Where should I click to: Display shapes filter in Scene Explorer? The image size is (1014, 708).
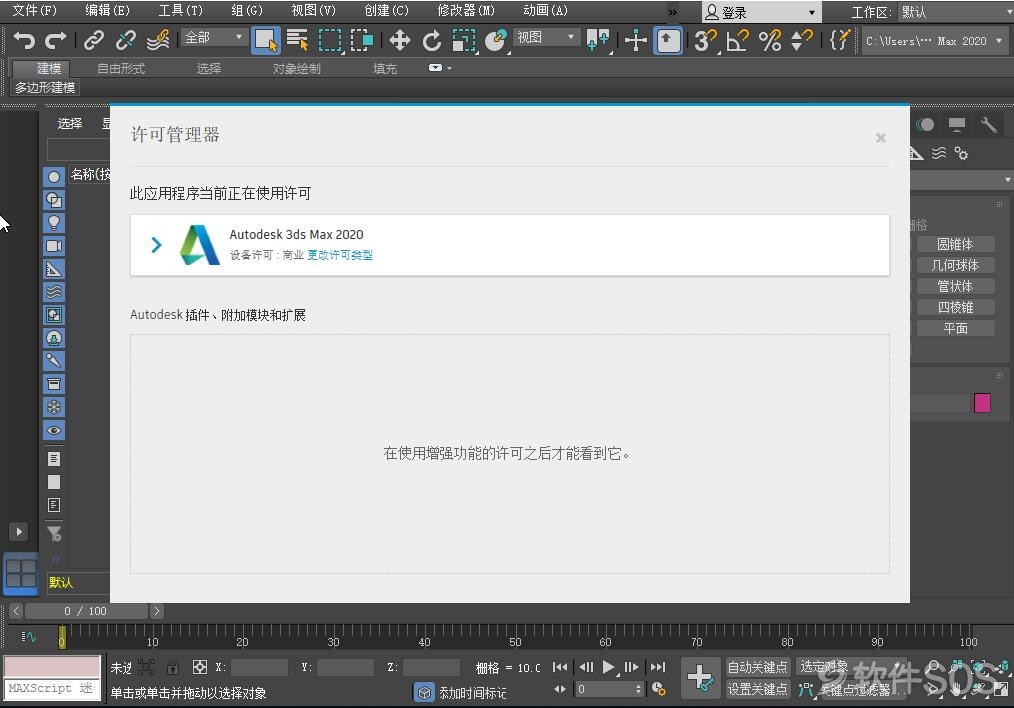click(x=54, y=200)
